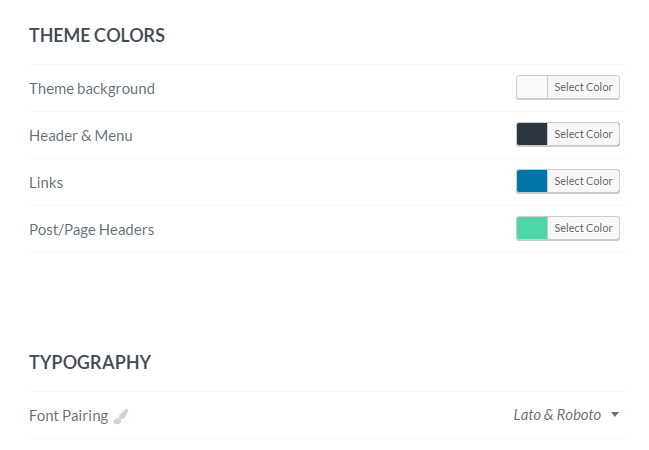The width and height of the screenshot is (649, 450).
Task: Click the dark Header & Menu color swatch
Action: 532,134
